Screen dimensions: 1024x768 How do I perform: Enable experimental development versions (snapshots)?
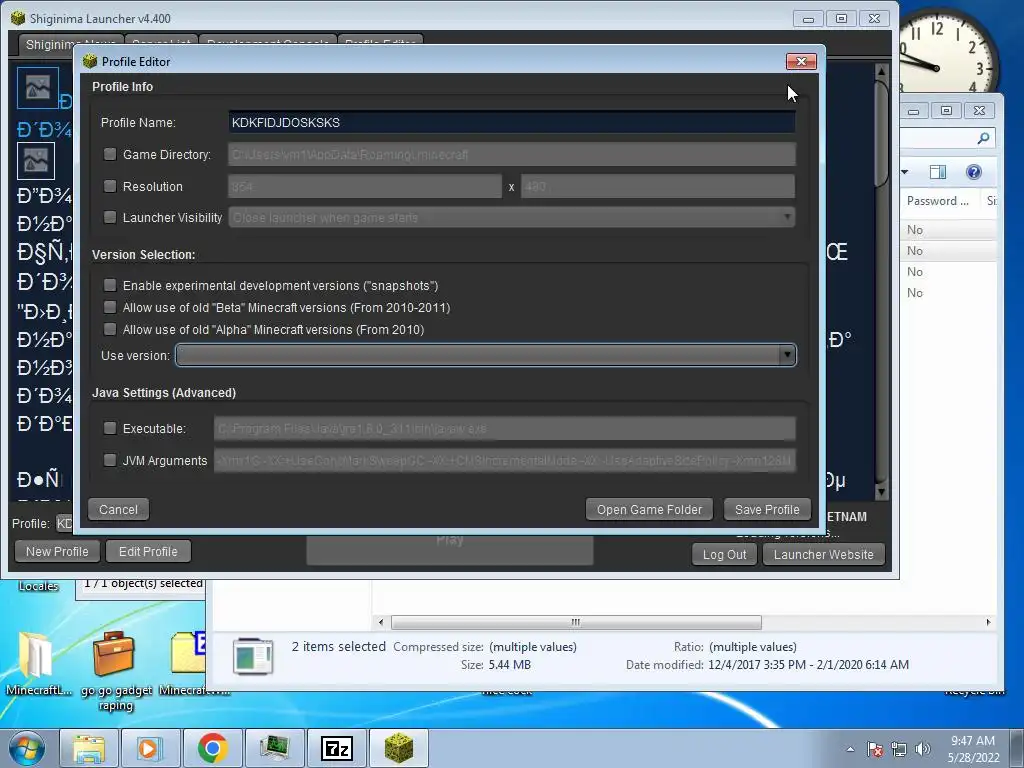(x=110, y=285)
